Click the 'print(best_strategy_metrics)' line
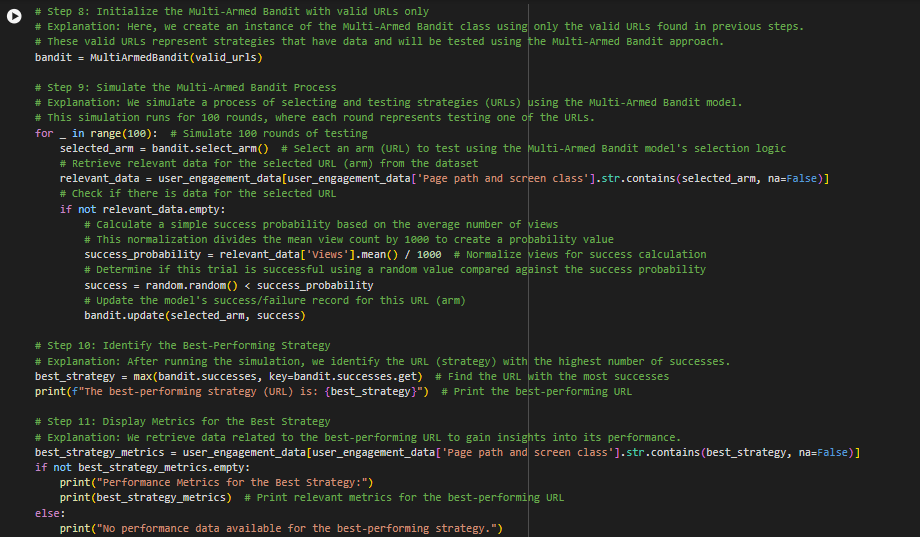Viewport: 920px width, 537px height. point(312,498)
